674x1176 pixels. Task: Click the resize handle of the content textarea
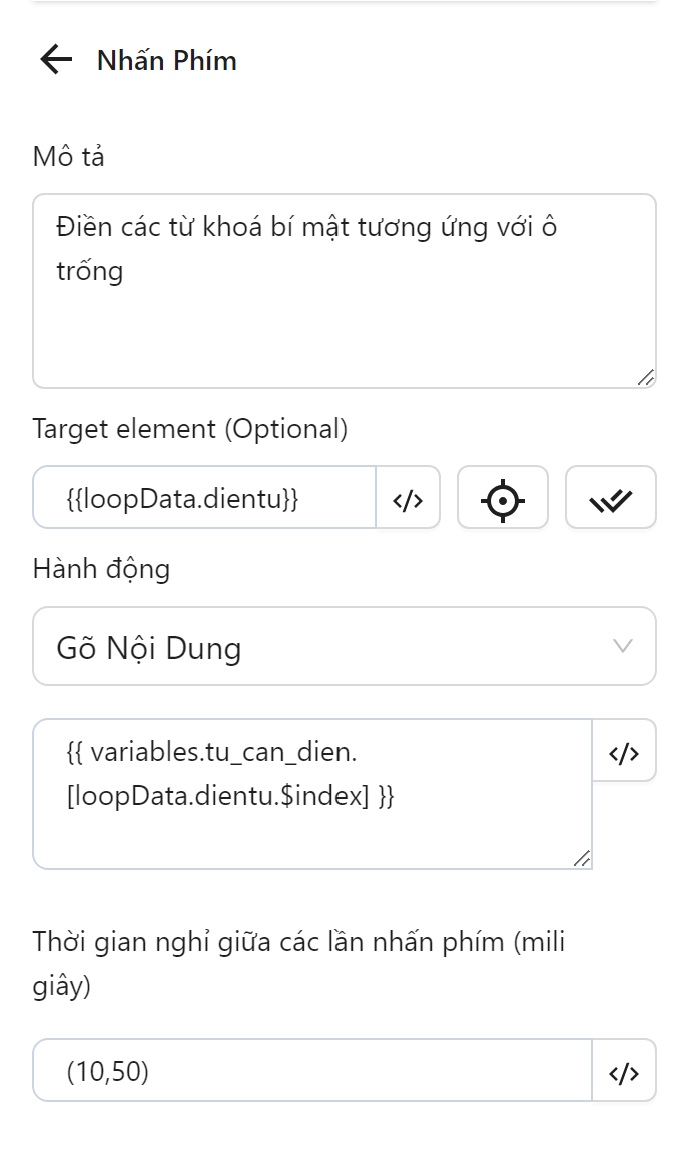580,857
